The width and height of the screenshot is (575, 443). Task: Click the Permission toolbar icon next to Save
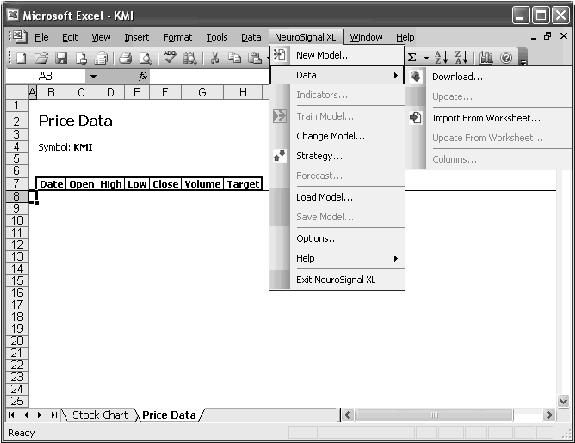pos(81,58)
